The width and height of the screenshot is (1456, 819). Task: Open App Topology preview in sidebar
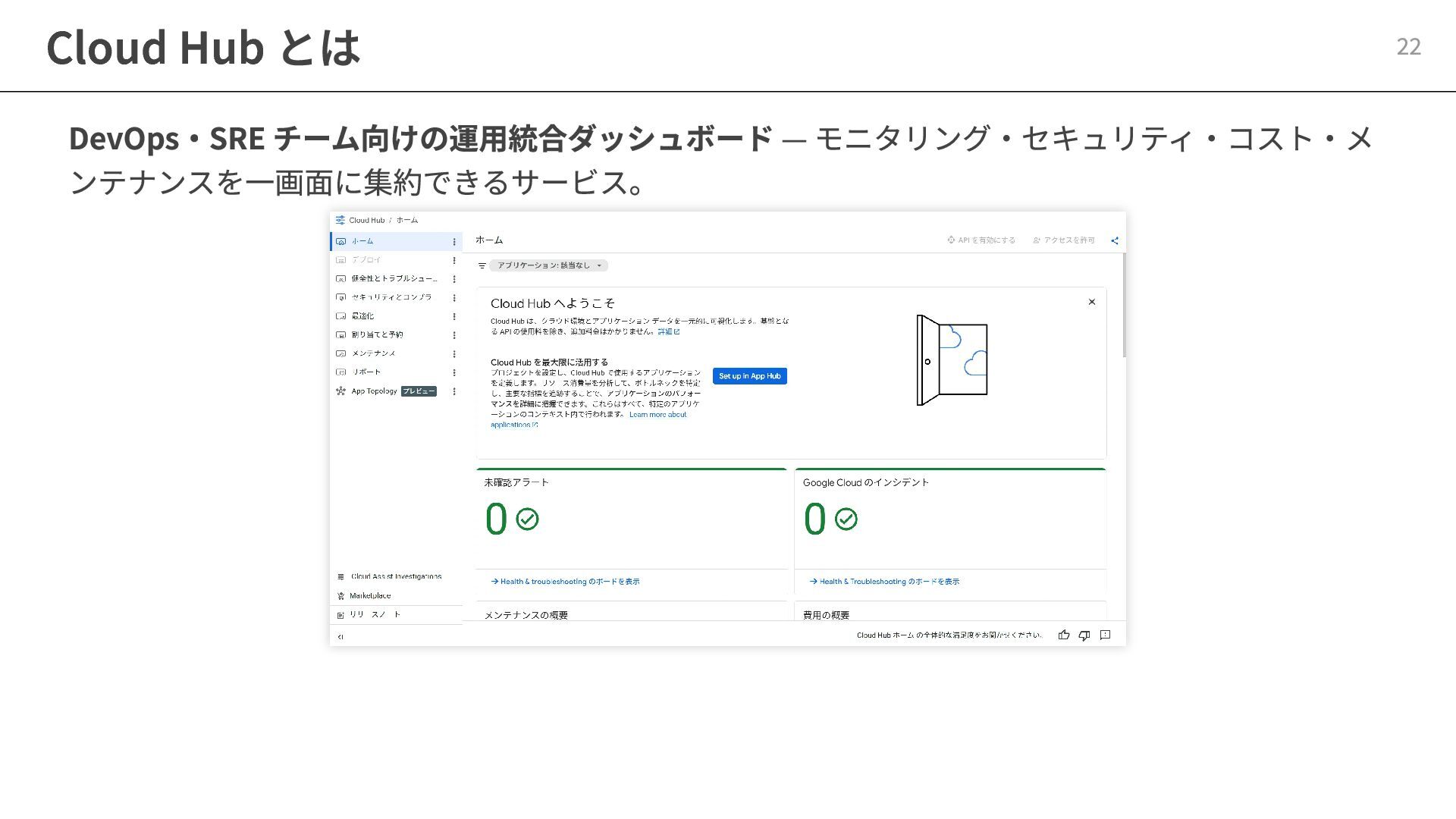[x=375, y=391]
